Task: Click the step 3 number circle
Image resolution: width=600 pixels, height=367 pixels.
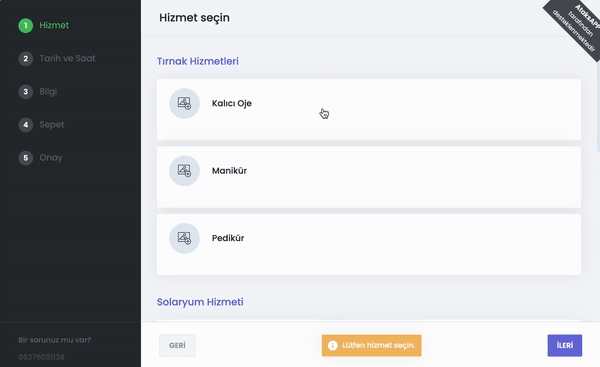Action: [x=26, y=92]
